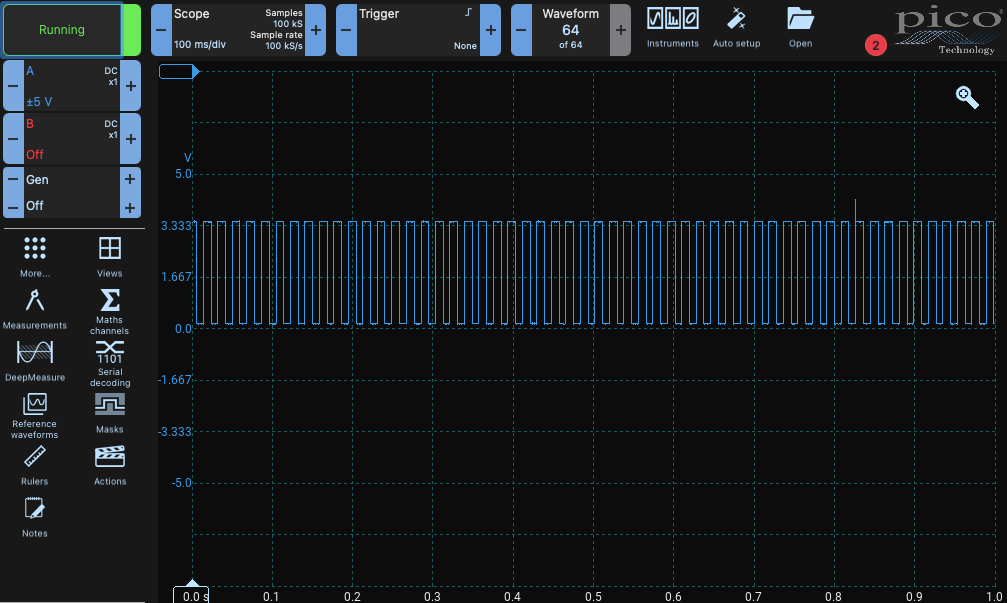Open the Actions tool
The height and width of the screenshot is (603, 1007).
point(110,466)
